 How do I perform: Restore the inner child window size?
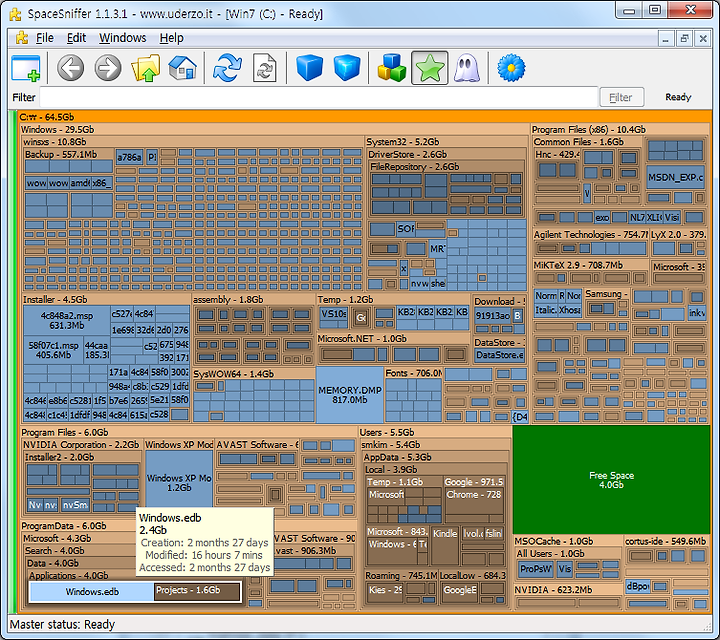[x=684, y=39]
